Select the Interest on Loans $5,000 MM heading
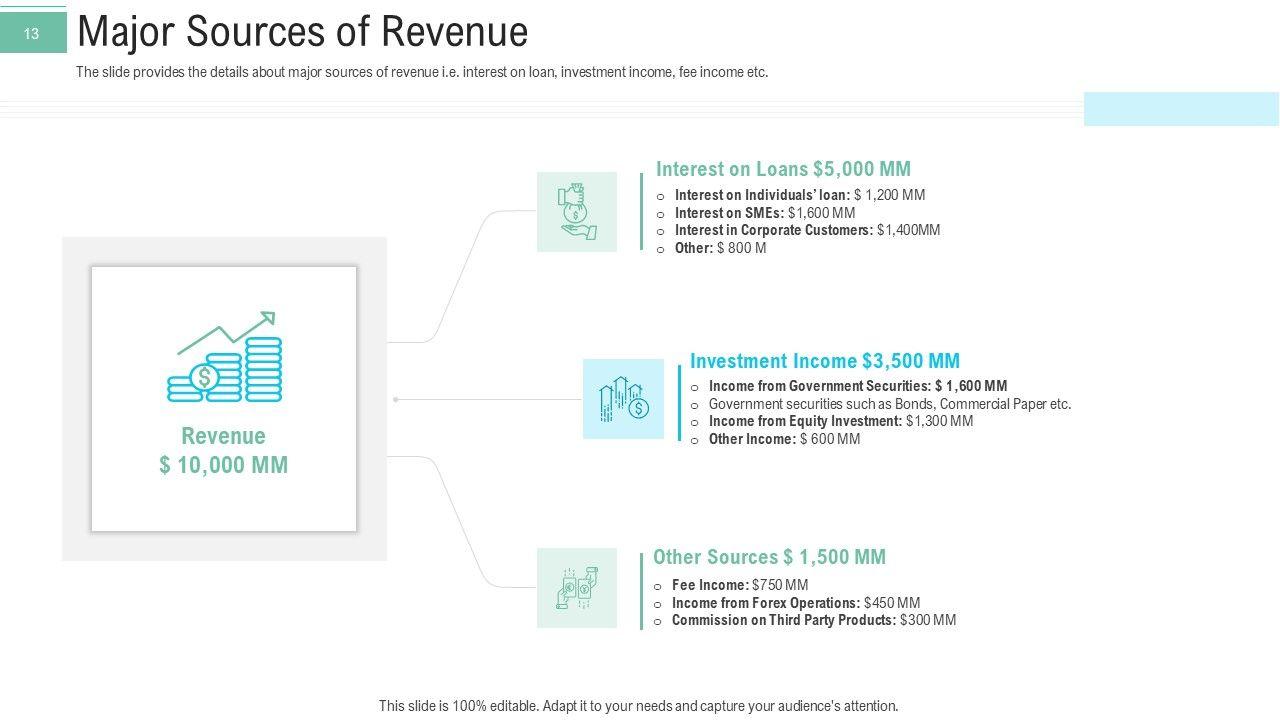This screenshot has height=720, width=1280. (x=783, y=169)
